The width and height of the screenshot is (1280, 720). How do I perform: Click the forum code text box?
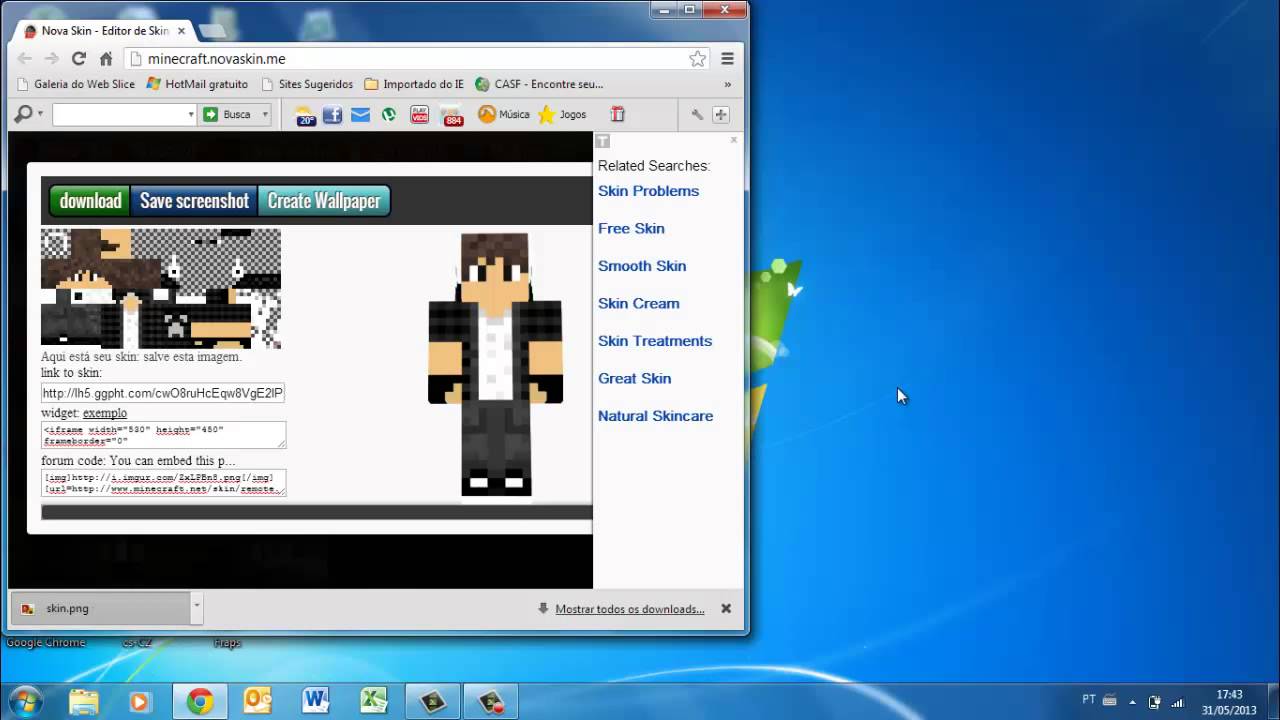[163, 483]
